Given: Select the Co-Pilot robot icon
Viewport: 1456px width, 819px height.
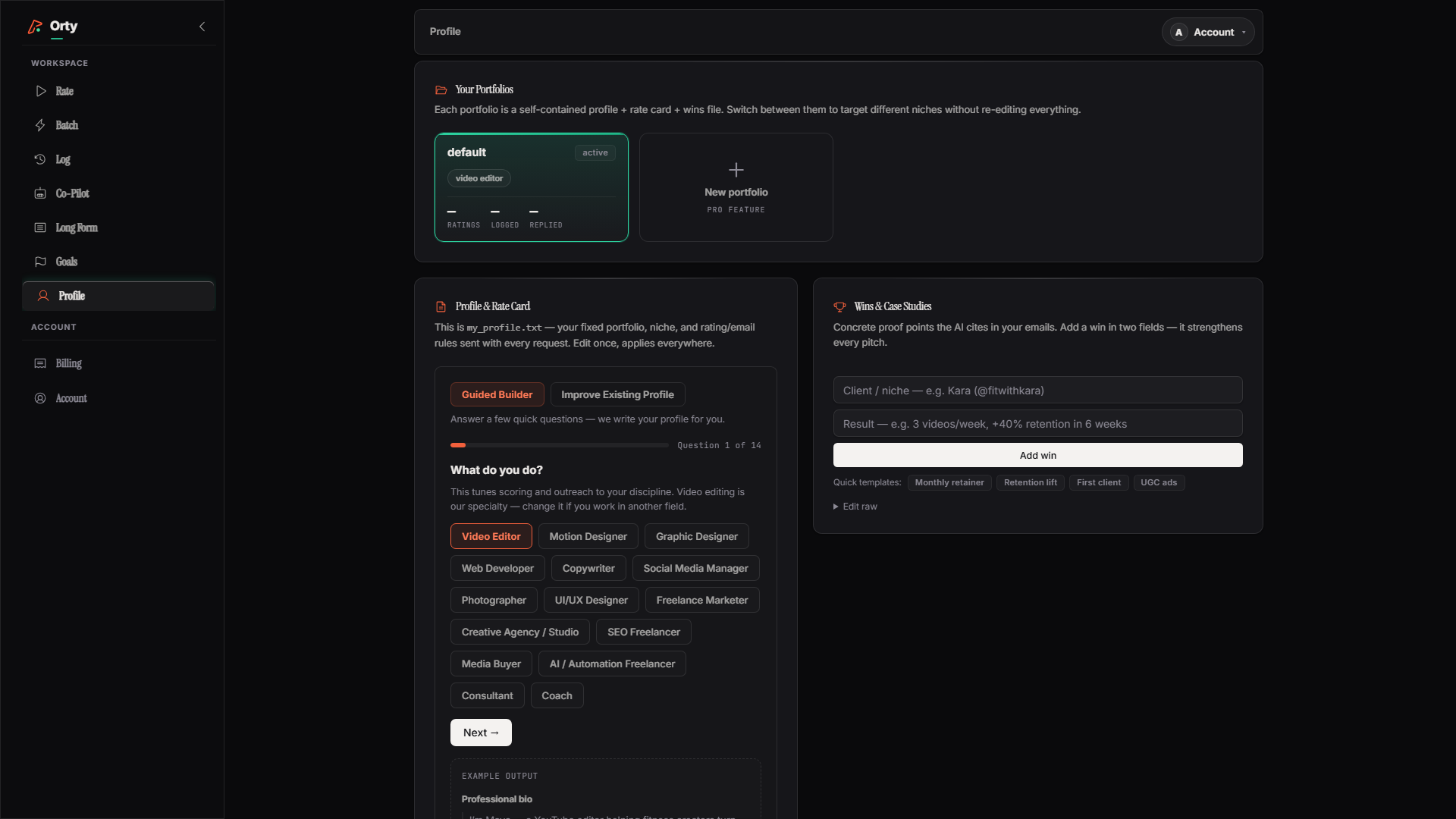Looking at the screenshot, I should 41,193.
